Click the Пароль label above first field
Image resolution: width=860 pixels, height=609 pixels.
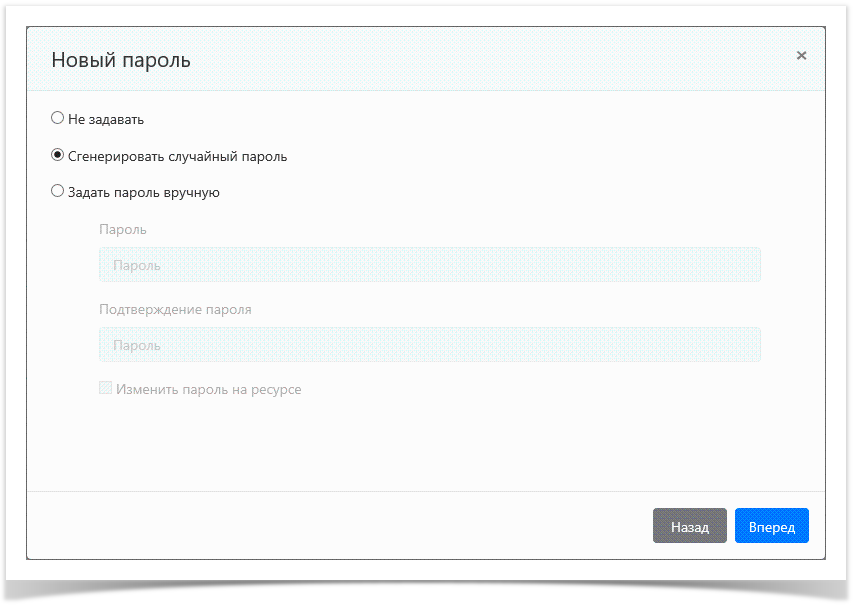click(123, 229)
